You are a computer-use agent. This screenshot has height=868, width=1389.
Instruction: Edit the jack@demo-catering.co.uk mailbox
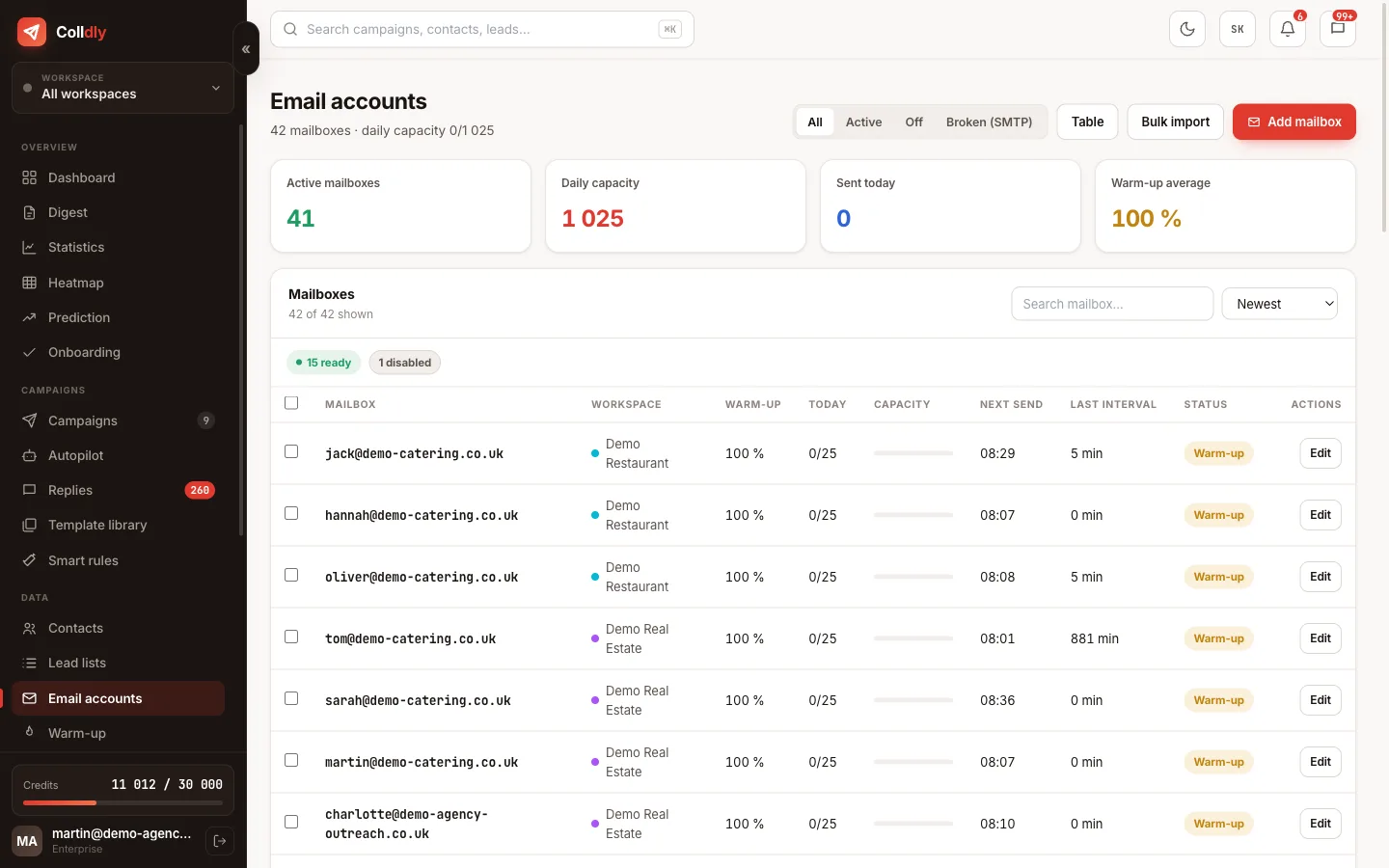click(x=1321, y=453)
